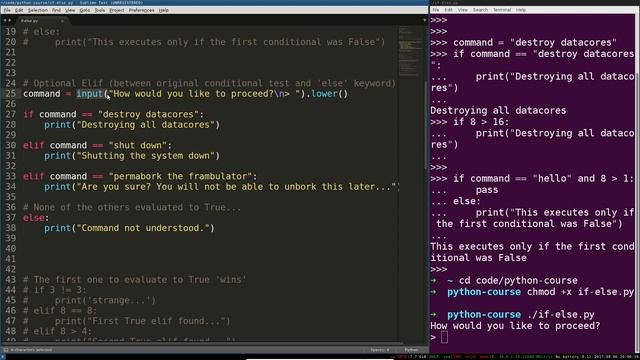Click "chmod +x if-else.py" command in terminal
640x360 pixels.
pos(580,292)
